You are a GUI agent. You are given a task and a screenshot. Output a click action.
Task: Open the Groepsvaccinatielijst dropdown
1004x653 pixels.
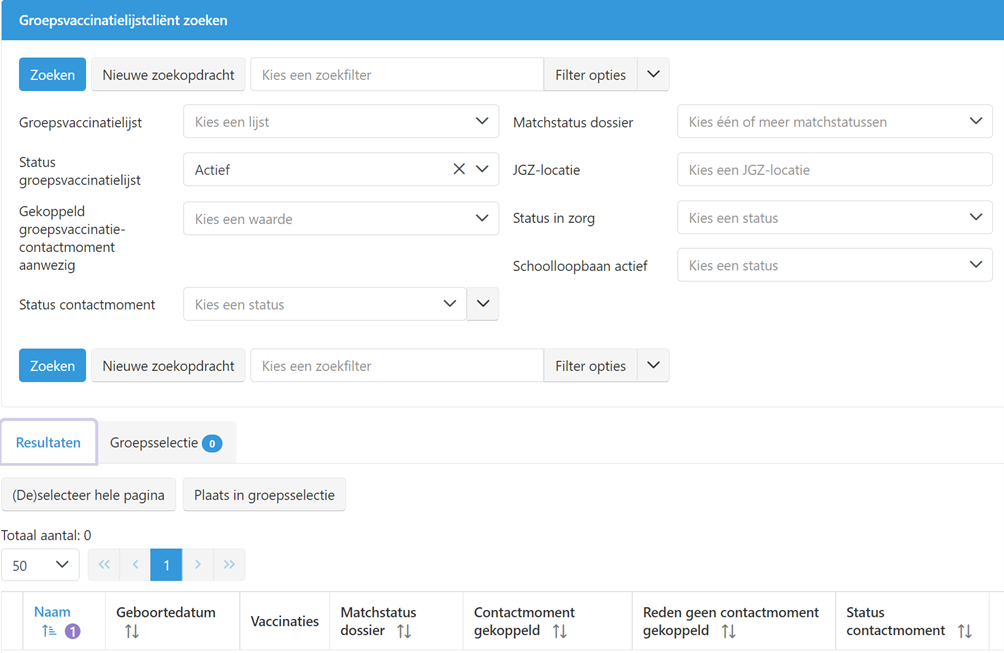(x=340, y=122)
